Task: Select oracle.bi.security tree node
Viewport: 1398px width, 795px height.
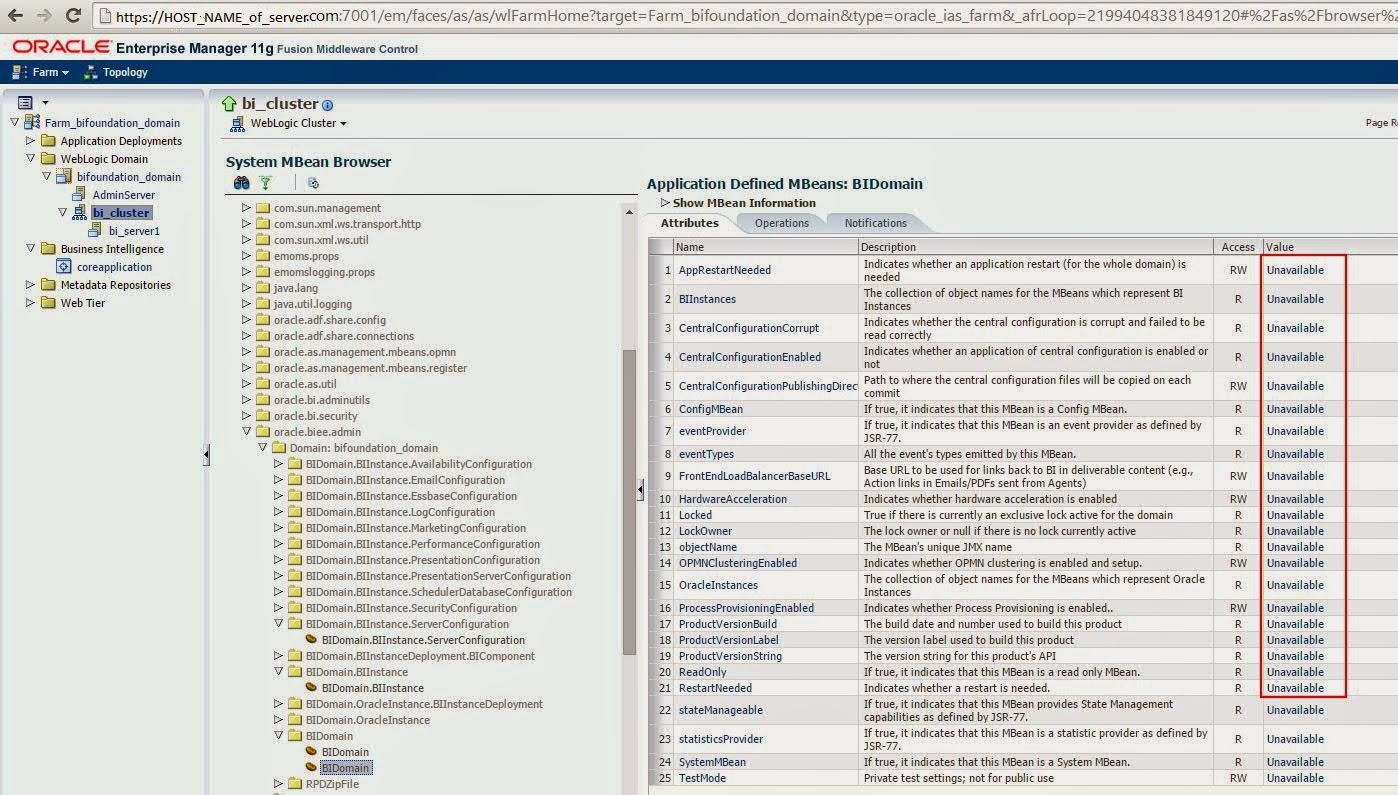Action: pos(316,416)
